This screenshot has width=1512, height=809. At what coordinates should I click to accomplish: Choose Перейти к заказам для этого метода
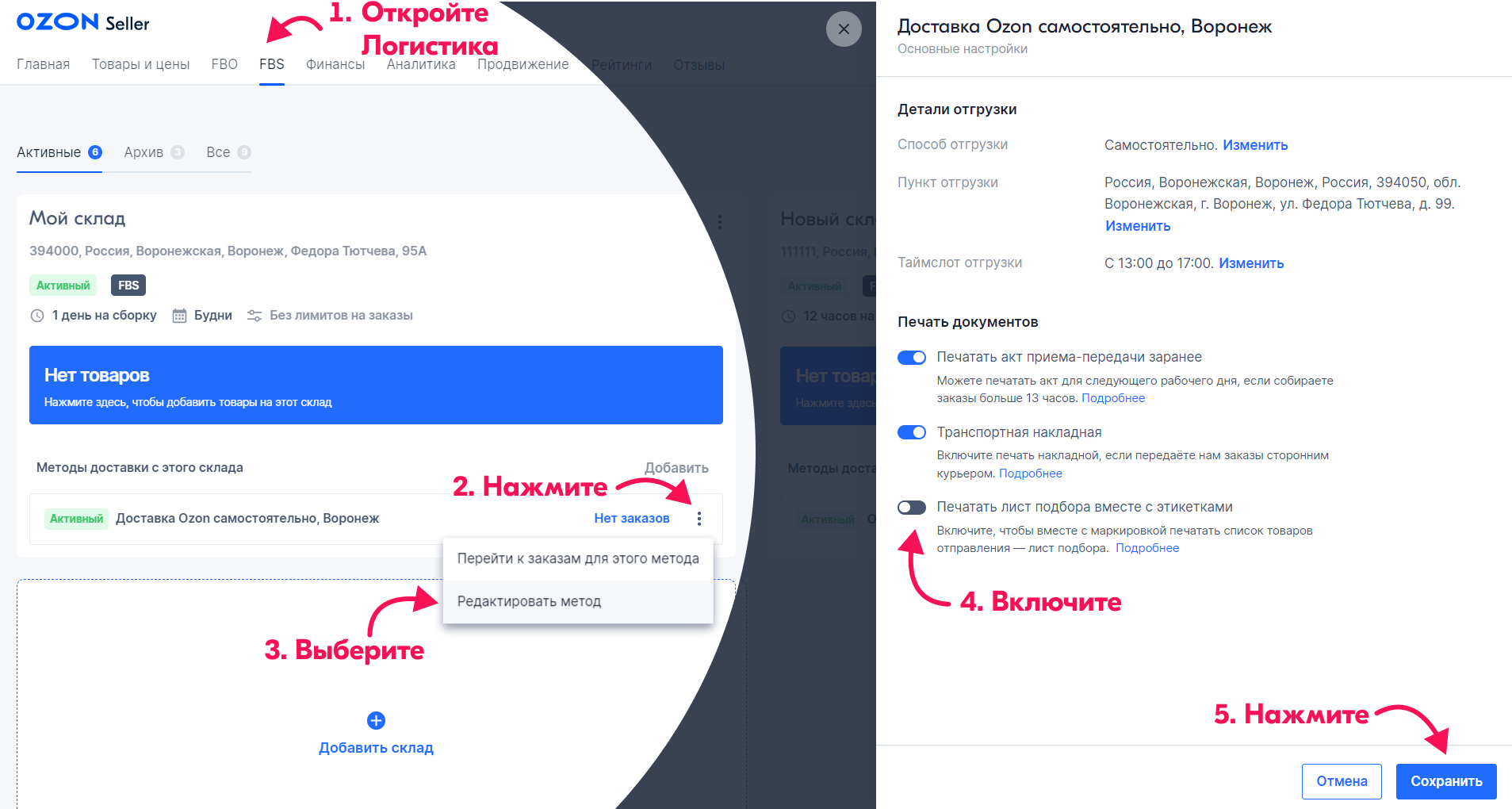tap(577, 558)
